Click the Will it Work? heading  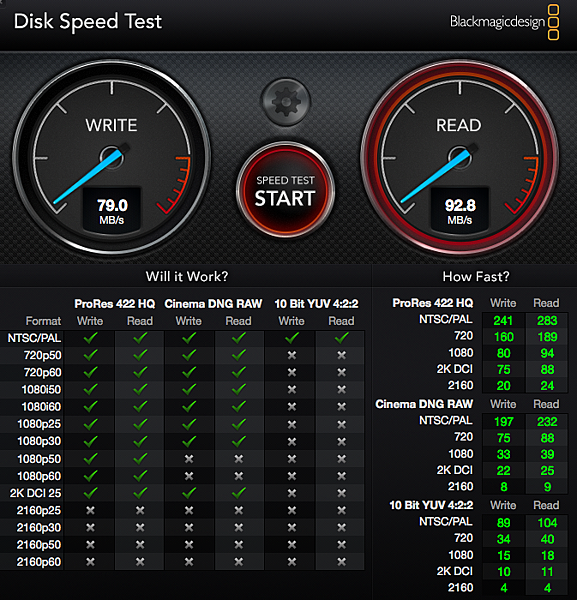tap(187, 276)
